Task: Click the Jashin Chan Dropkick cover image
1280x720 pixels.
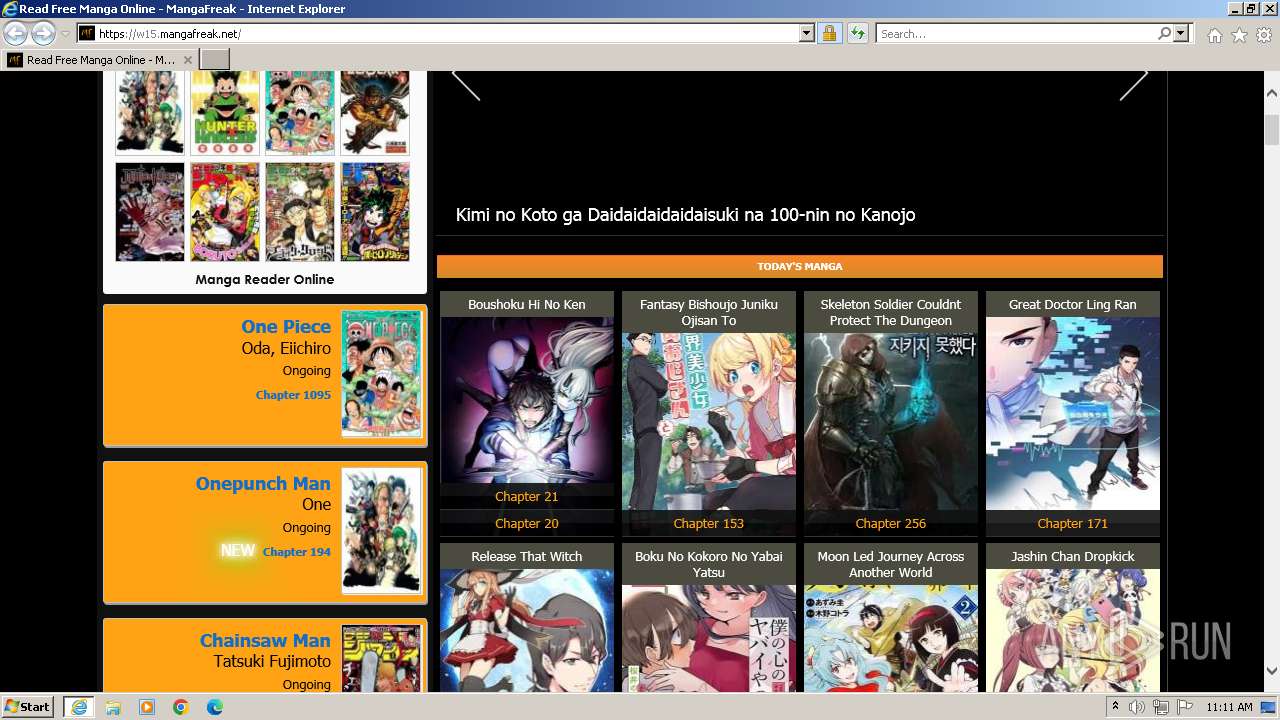Action: [1073, 630]
